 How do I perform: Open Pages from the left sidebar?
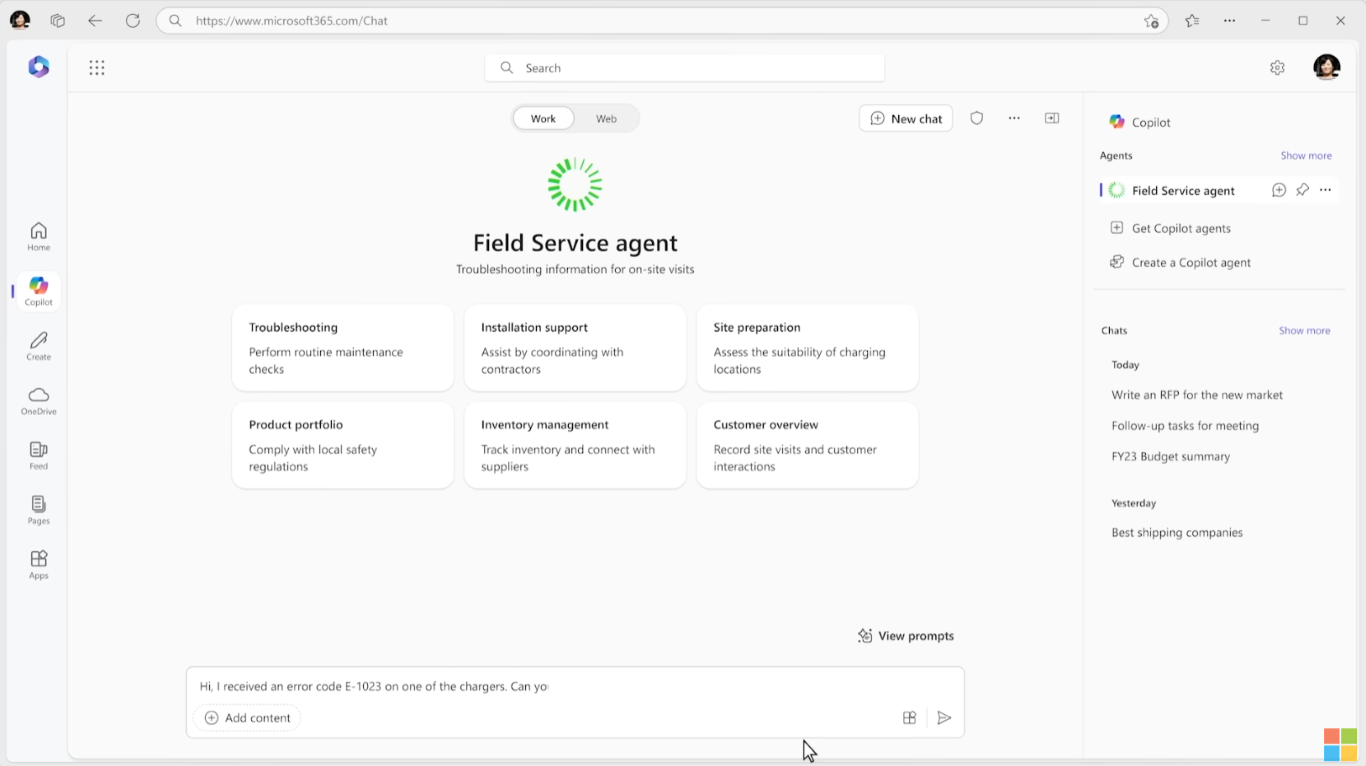(37, 510)
